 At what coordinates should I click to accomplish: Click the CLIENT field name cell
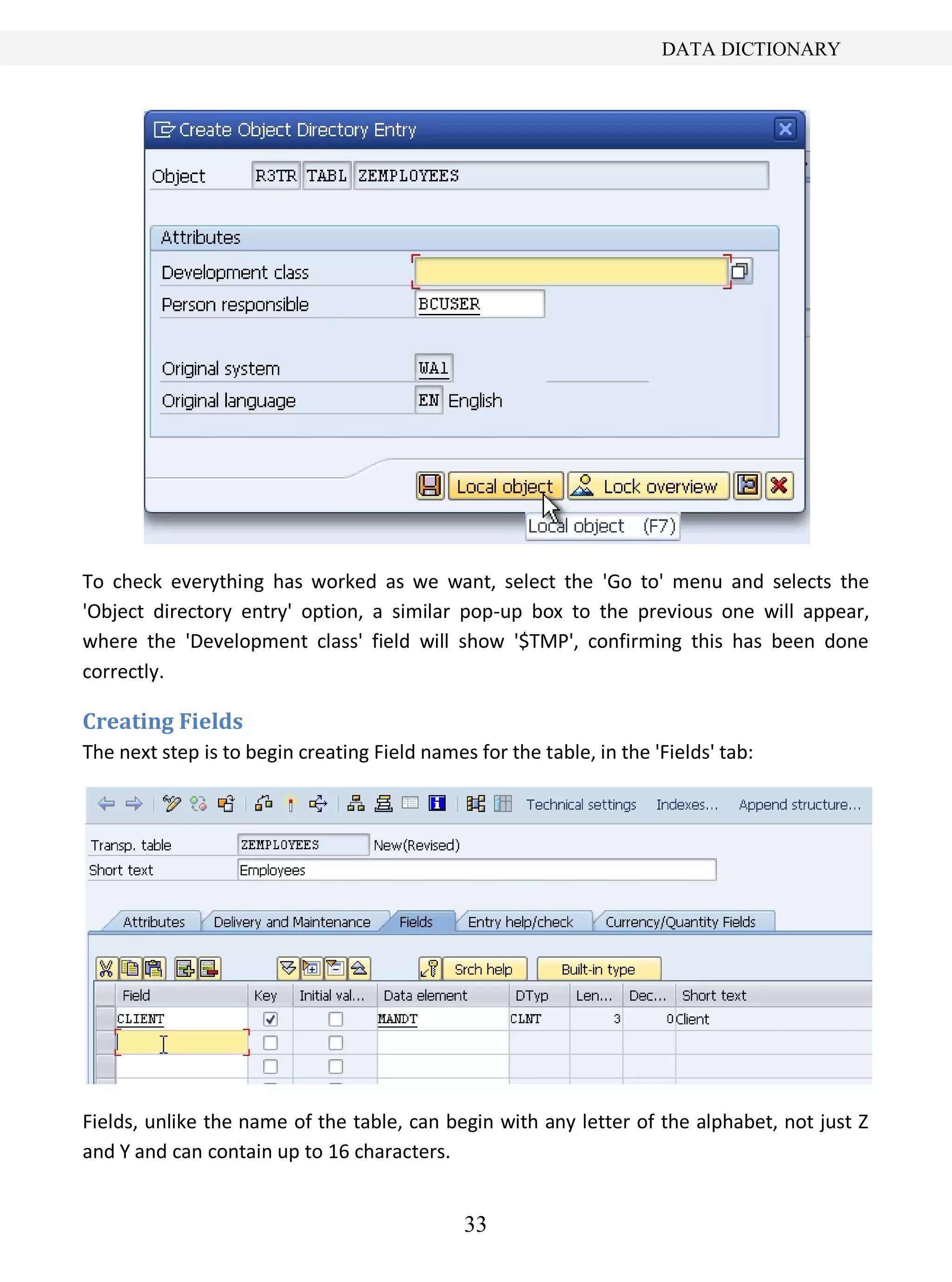click(x=182, y=1019)
